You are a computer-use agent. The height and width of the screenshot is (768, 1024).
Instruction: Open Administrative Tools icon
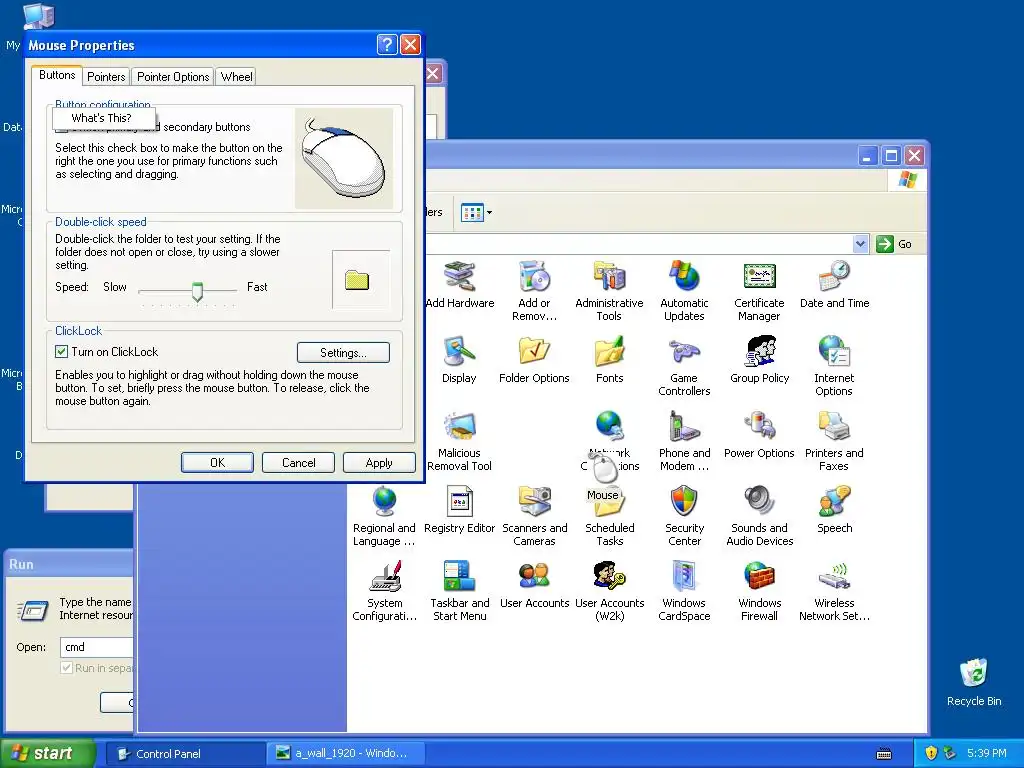[609, 291]
